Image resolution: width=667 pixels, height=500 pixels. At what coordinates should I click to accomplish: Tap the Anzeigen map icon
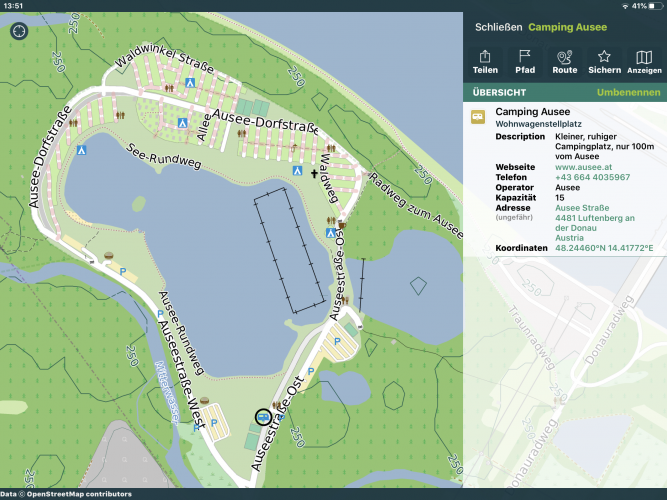pos(644,62)
